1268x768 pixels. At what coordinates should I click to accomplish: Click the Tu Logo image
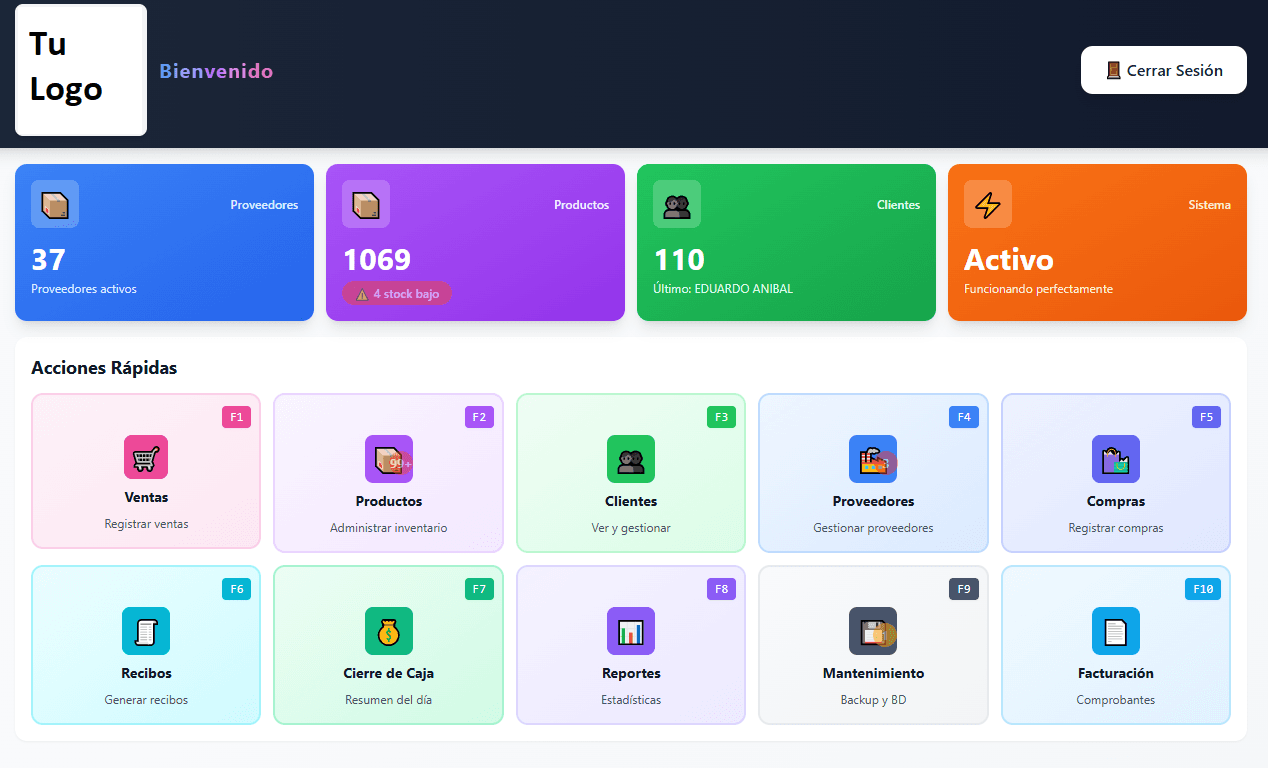(x=81, y=70)
